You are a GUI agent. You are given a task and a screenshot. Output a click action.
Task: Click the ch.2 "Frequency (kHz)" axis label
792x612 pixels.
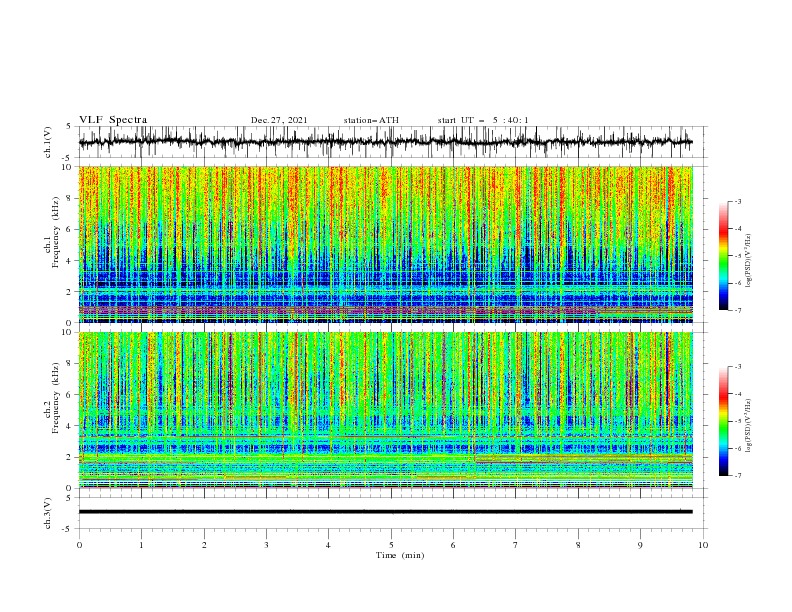56,398
